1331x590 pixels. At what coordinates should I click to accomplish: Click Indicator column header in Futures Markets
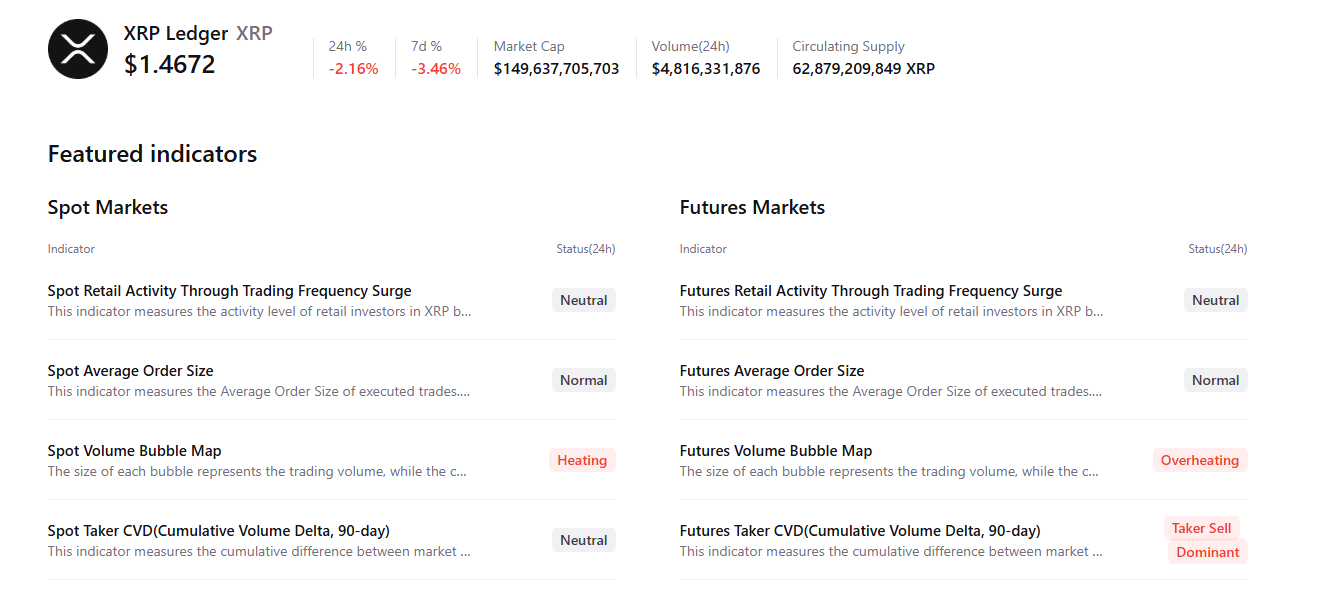[703, 249]
